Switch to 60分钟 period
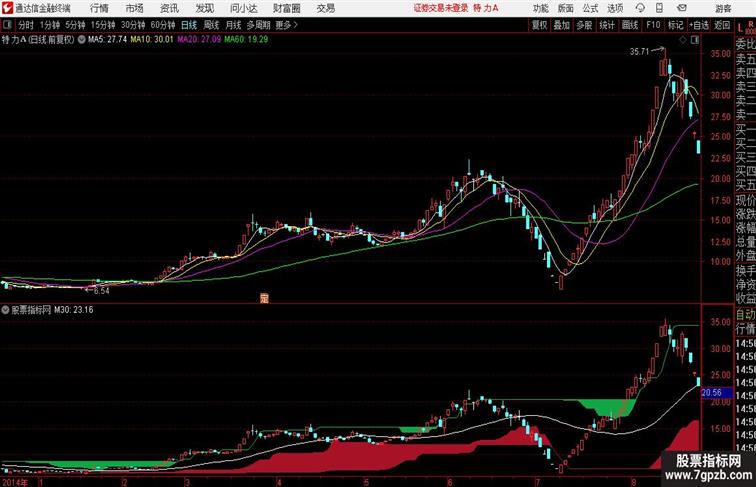Viewport: 756px width, 487px height. pos(163,25)
